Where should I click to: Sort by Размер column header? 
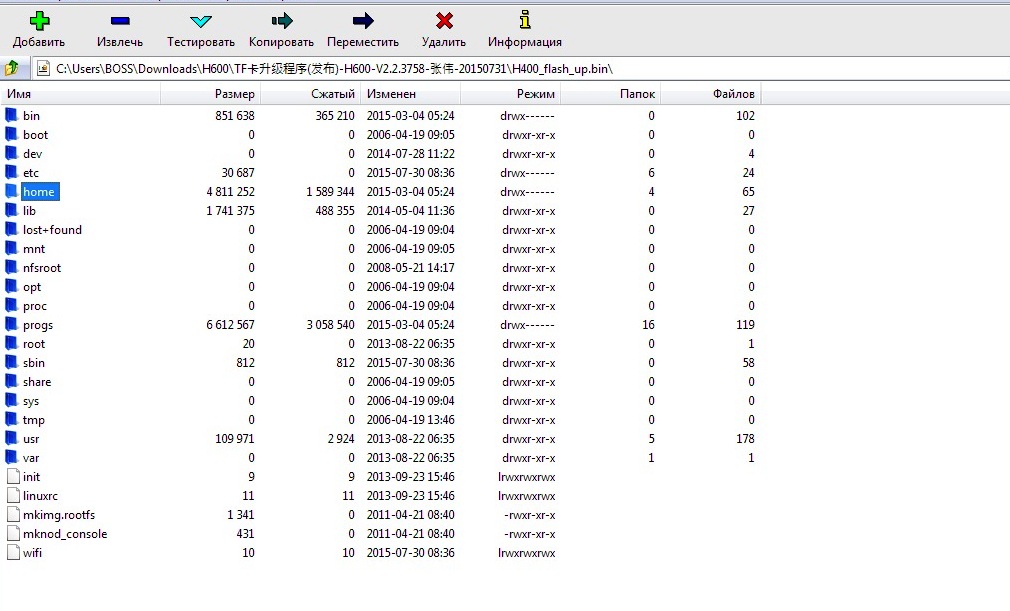210,94
